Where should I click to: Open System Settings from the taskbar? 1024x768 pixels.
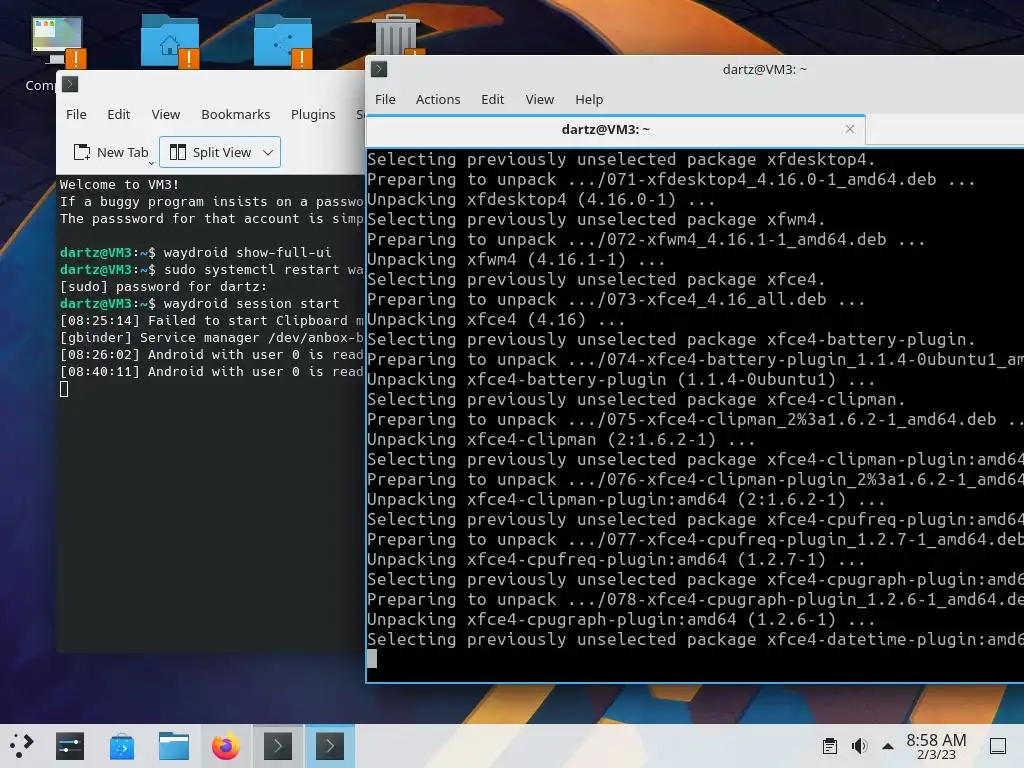coord(70,746)
